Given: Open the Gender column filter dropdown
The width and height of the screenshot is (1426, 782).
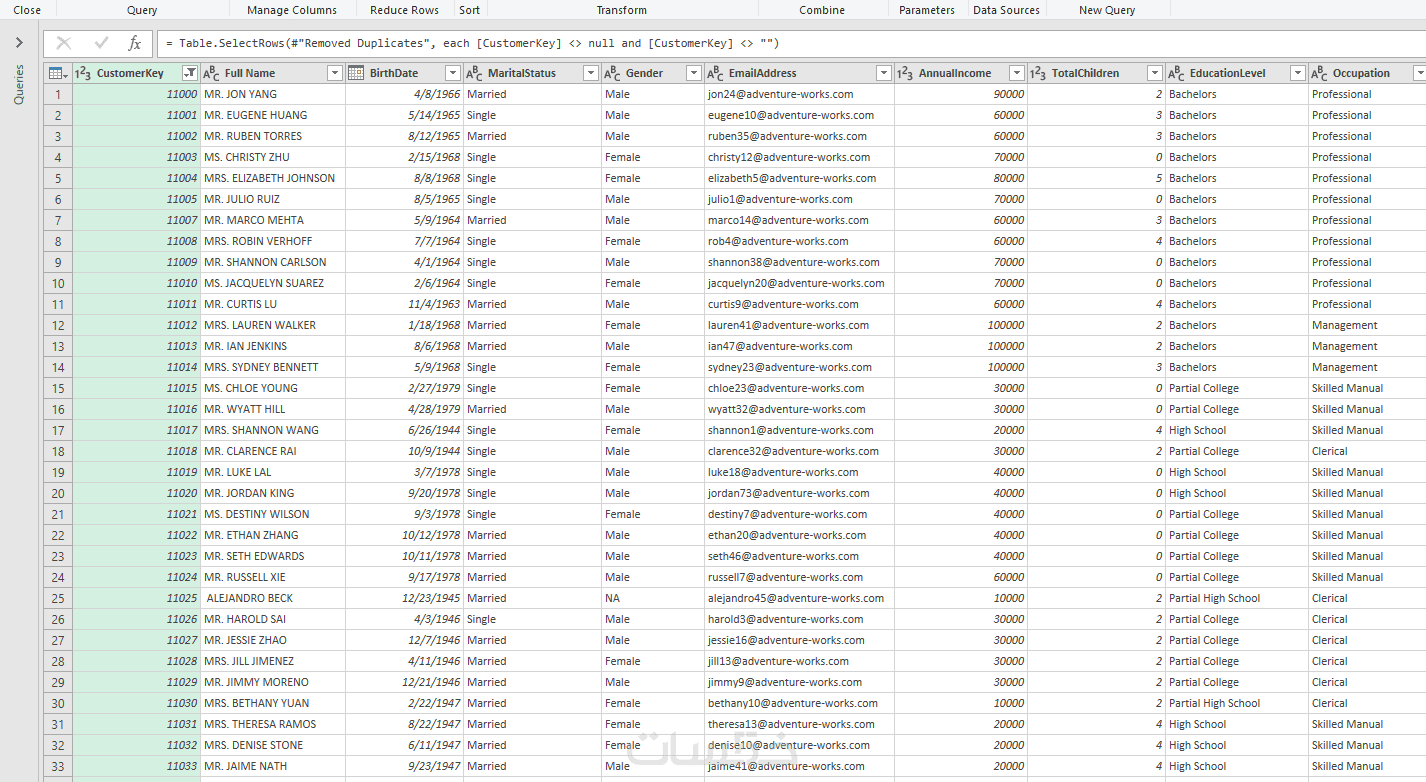Looking at the screenshot, I should (x=694, y=73).
